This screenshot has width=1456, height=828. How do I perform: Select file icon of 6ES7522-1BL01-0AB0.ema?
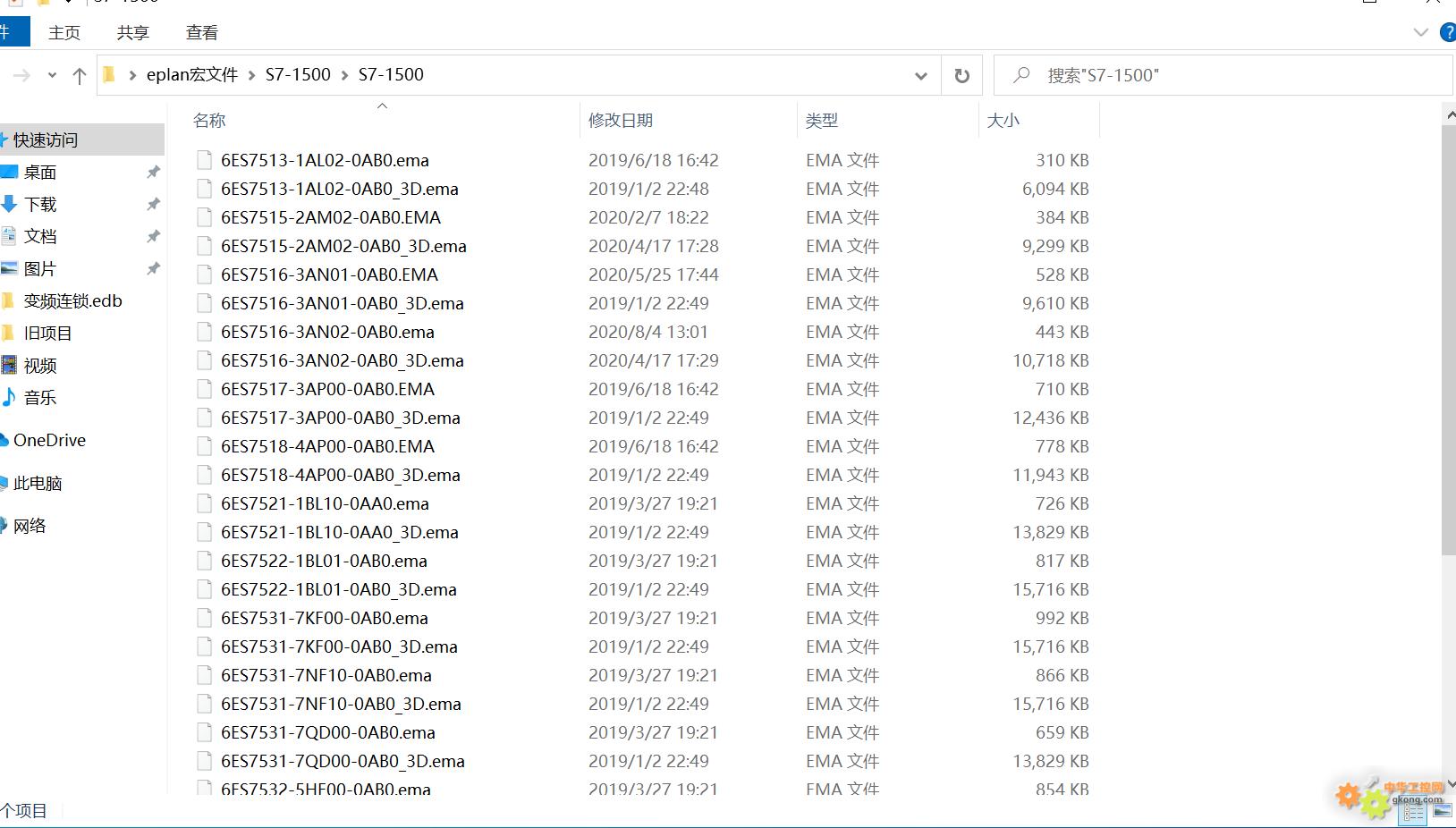[x=204, y=561]
